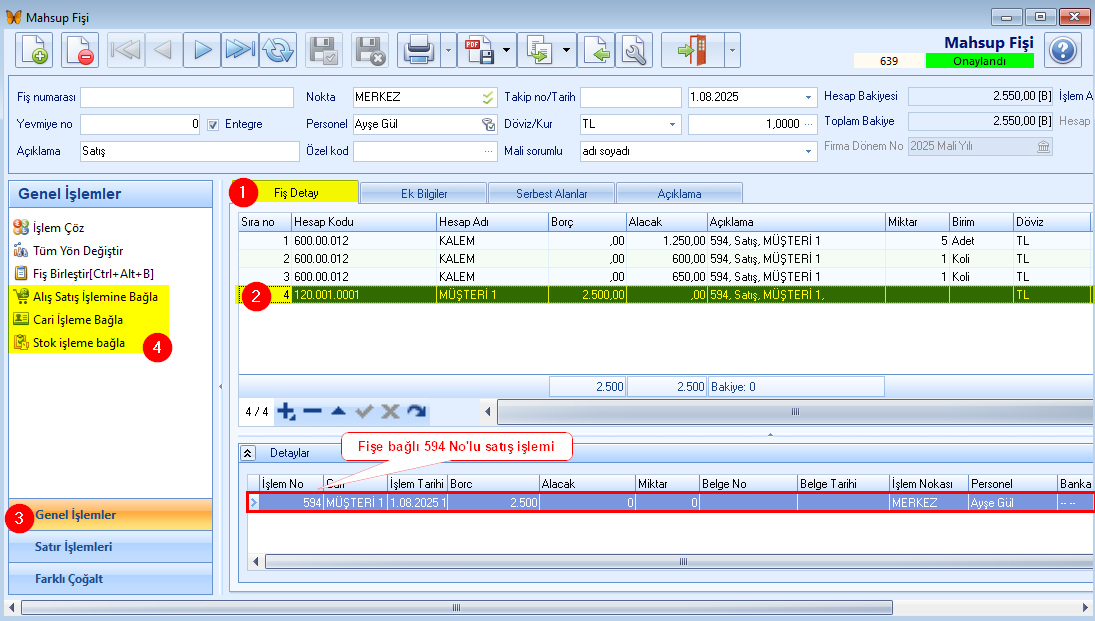Add a row with the plus icon
Viewport: 1095px width, 621px height.
[x=287, y=411]
